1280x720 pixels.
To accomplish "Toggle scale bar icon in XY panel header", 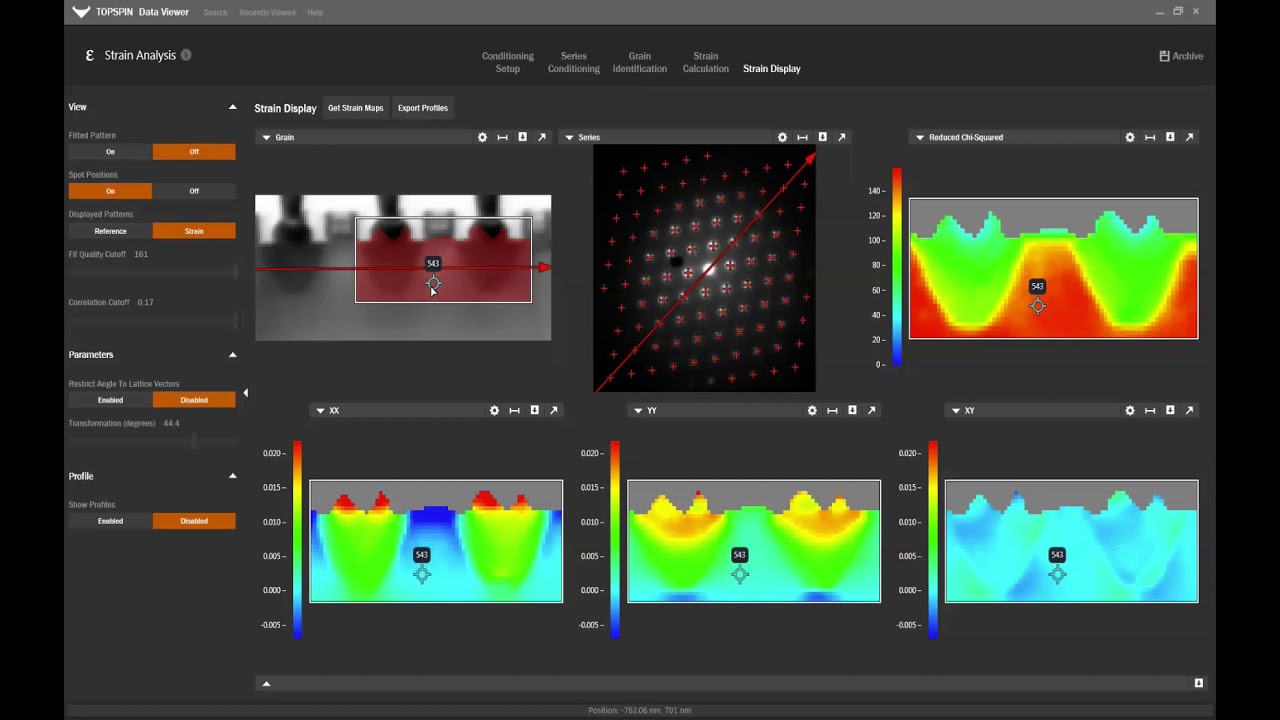I will point(1150,410).
